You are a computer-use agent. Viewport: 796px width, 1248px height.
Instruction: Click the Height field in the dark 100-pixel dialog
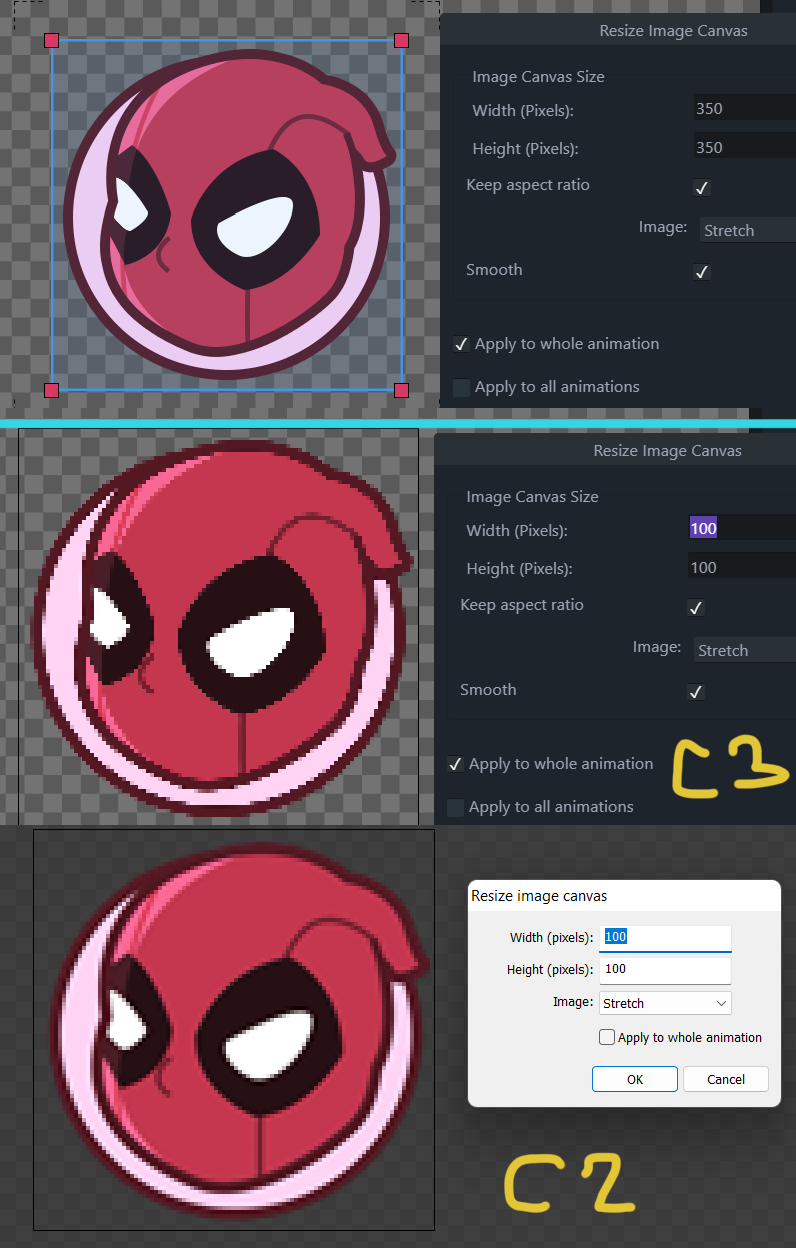coord(741,567)
